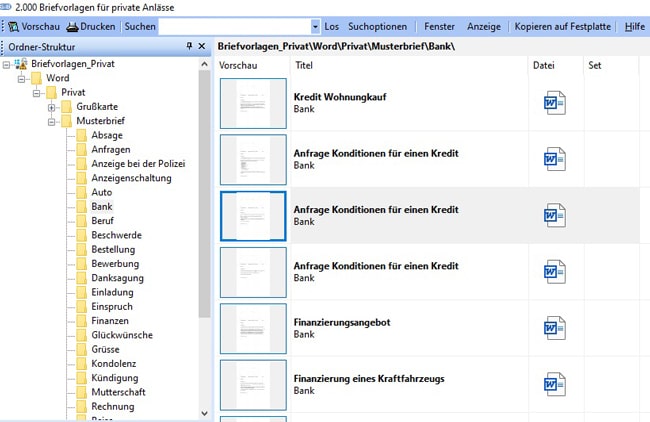
Task: Expand the Grußkarte tree node
Action: pos(52,107)
